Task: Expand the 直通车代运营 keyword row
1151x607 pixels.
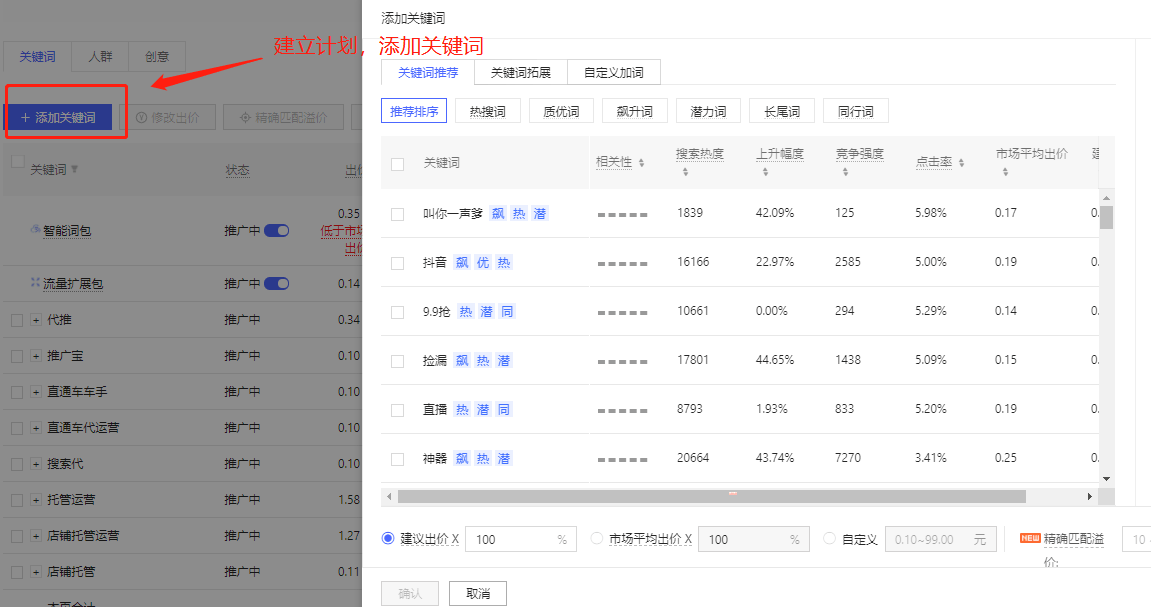Action: (x=35, y=428)
